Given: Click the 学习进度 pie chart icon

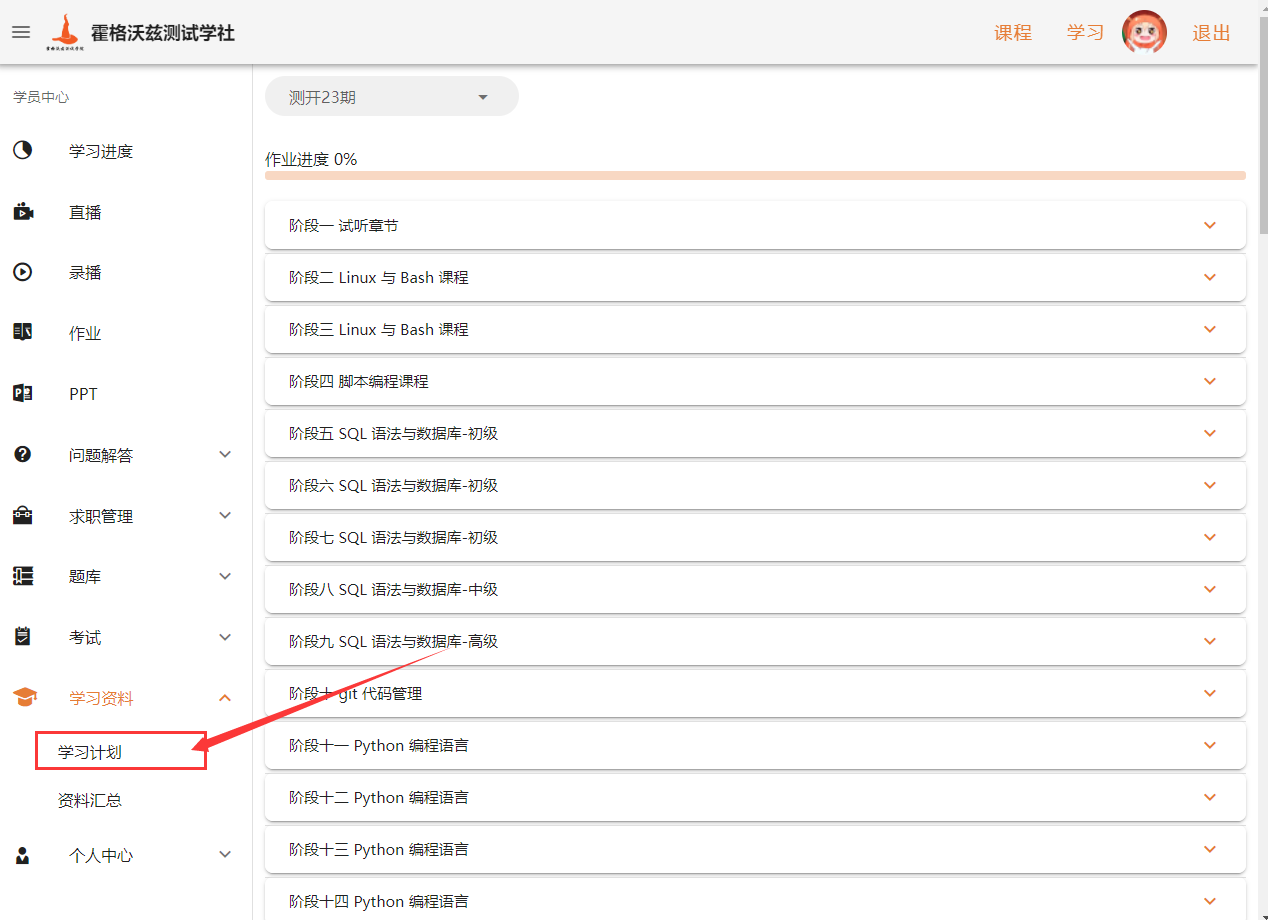Looking at the screenshot, I should (x=22, y=151).
